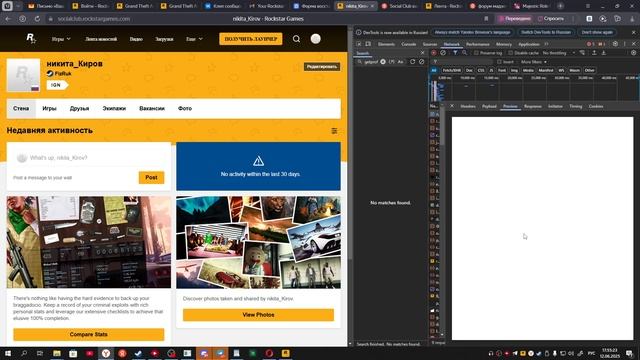Close the request details pane
The image size is (640, 360).
pos(452,106)
